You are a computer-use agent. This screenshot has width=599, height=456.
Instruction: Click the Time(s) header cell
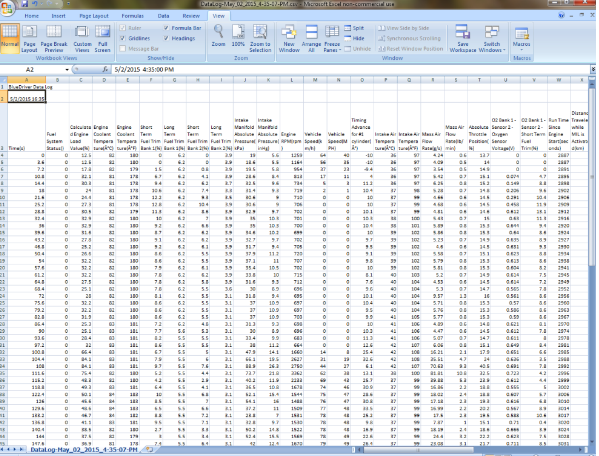point(26,127)
